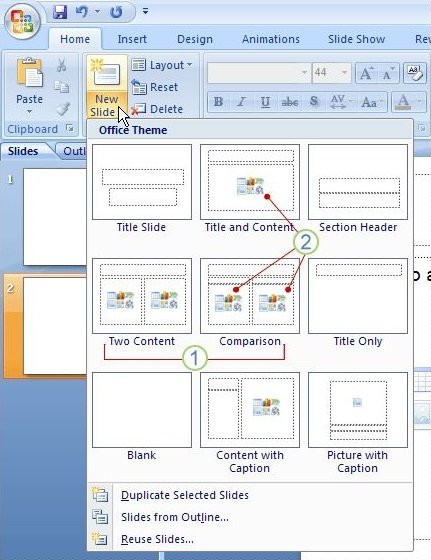Select slide 2 thumbnail
Screen dimensions: 431x560
pyautogui.click(x=54, y=326)
